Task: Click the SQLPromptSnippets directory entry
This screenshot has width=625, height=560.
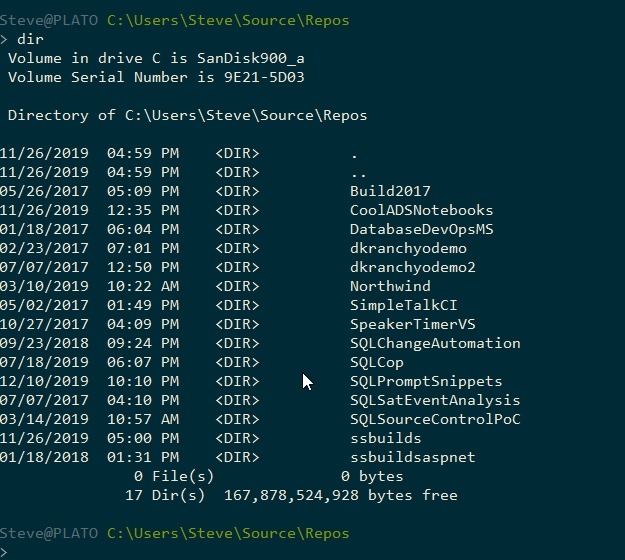Action: [425, 381]
